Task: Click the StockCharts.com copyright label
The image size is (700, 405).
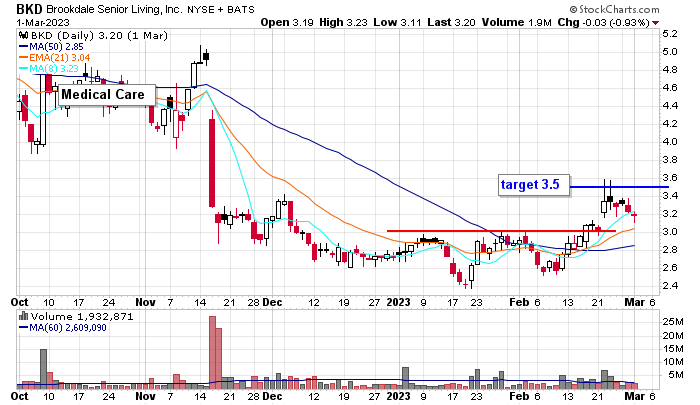Action: [614, 9]
